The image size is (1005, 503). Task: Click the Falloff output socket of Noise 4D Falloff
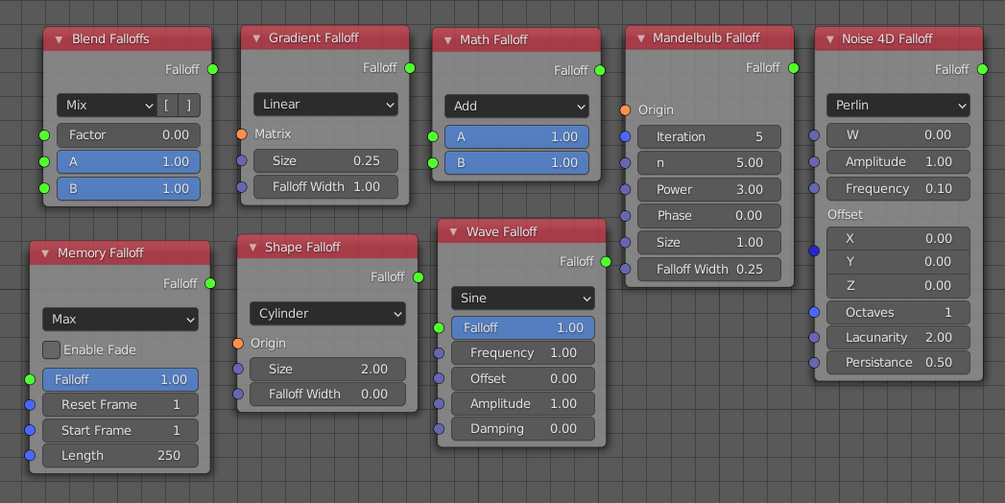[982, 69]
